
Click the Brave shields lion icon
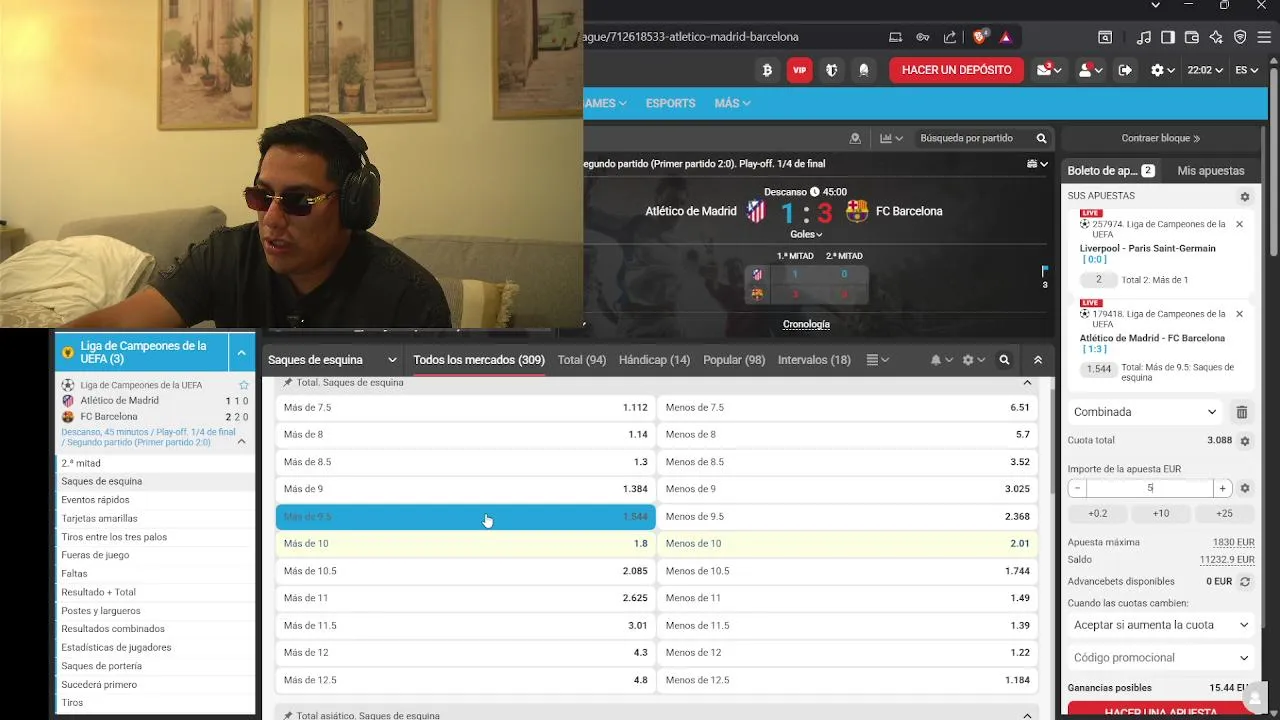(980, 37)
